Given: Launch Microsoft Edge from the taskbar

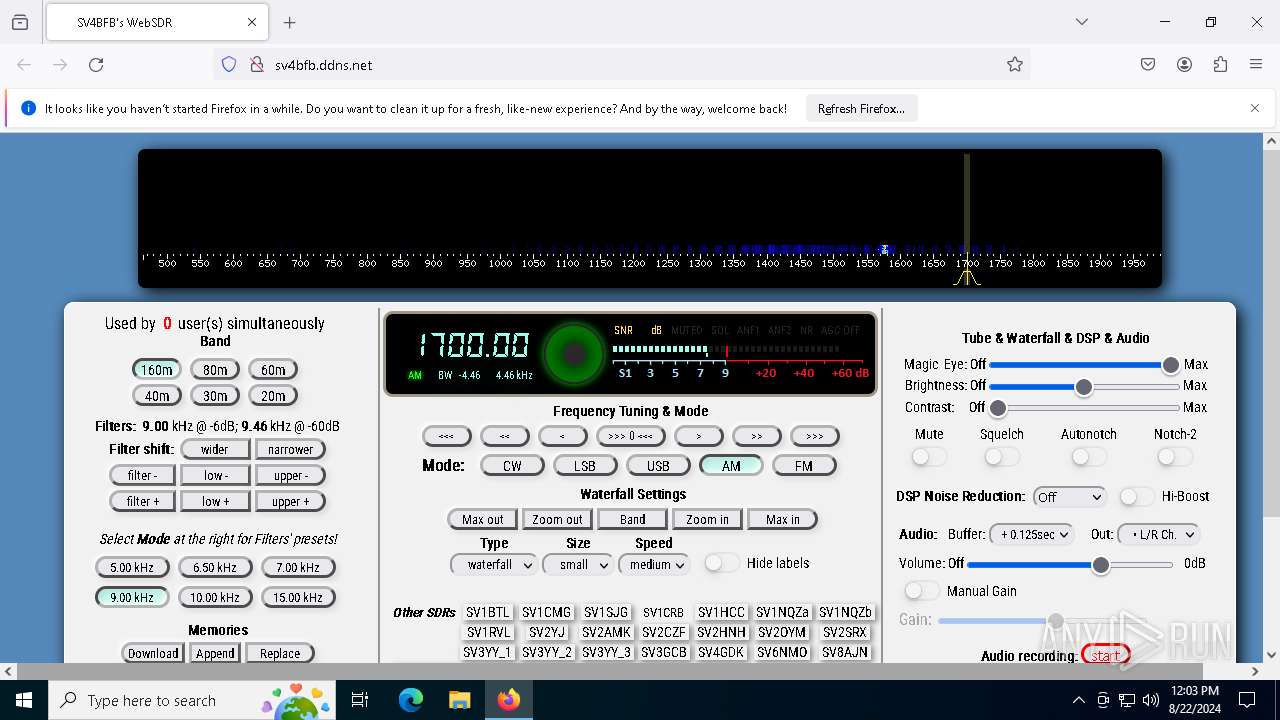Looking at the screenshot, I should [411, 700].
